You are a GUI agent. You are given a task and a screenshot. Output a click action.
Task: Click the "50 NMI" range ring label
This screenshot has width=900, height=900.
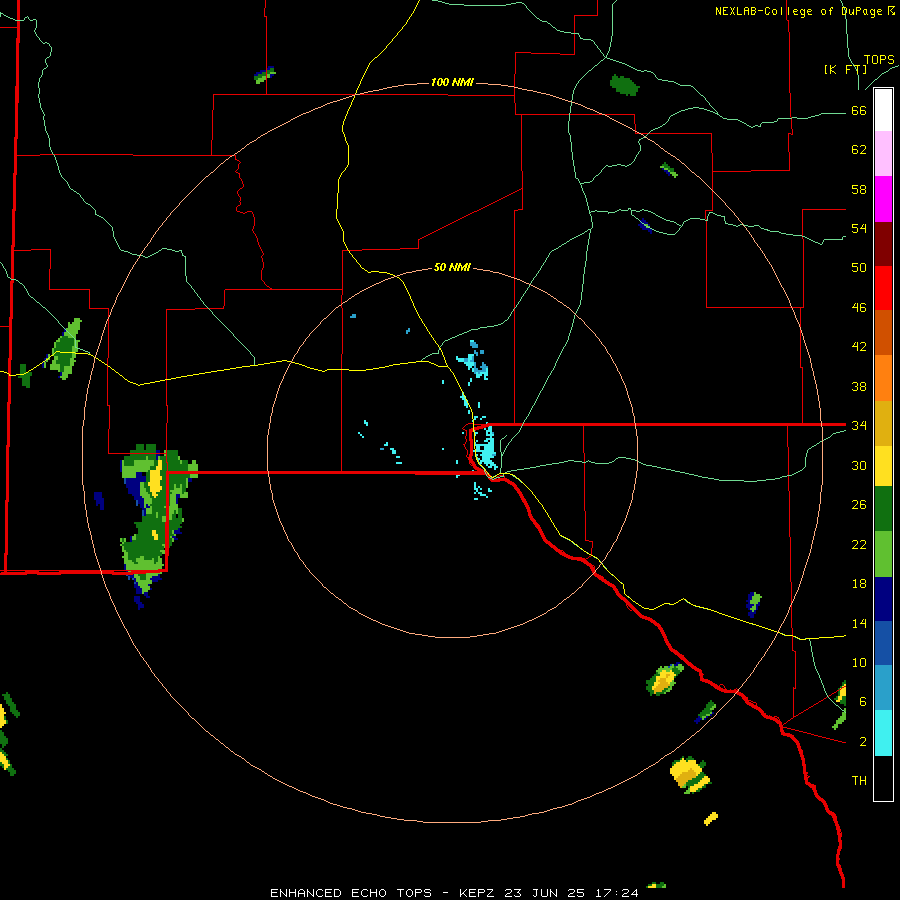click(452, 267)
